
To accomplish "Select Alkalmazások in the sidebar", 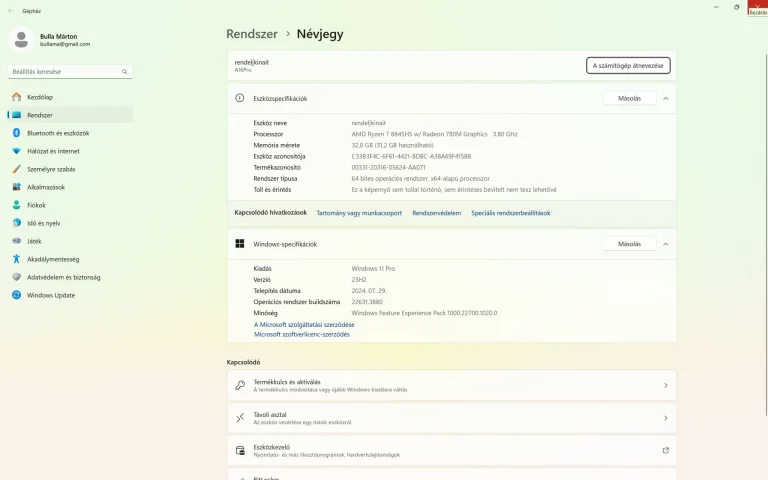I will (x=70, y=187).
